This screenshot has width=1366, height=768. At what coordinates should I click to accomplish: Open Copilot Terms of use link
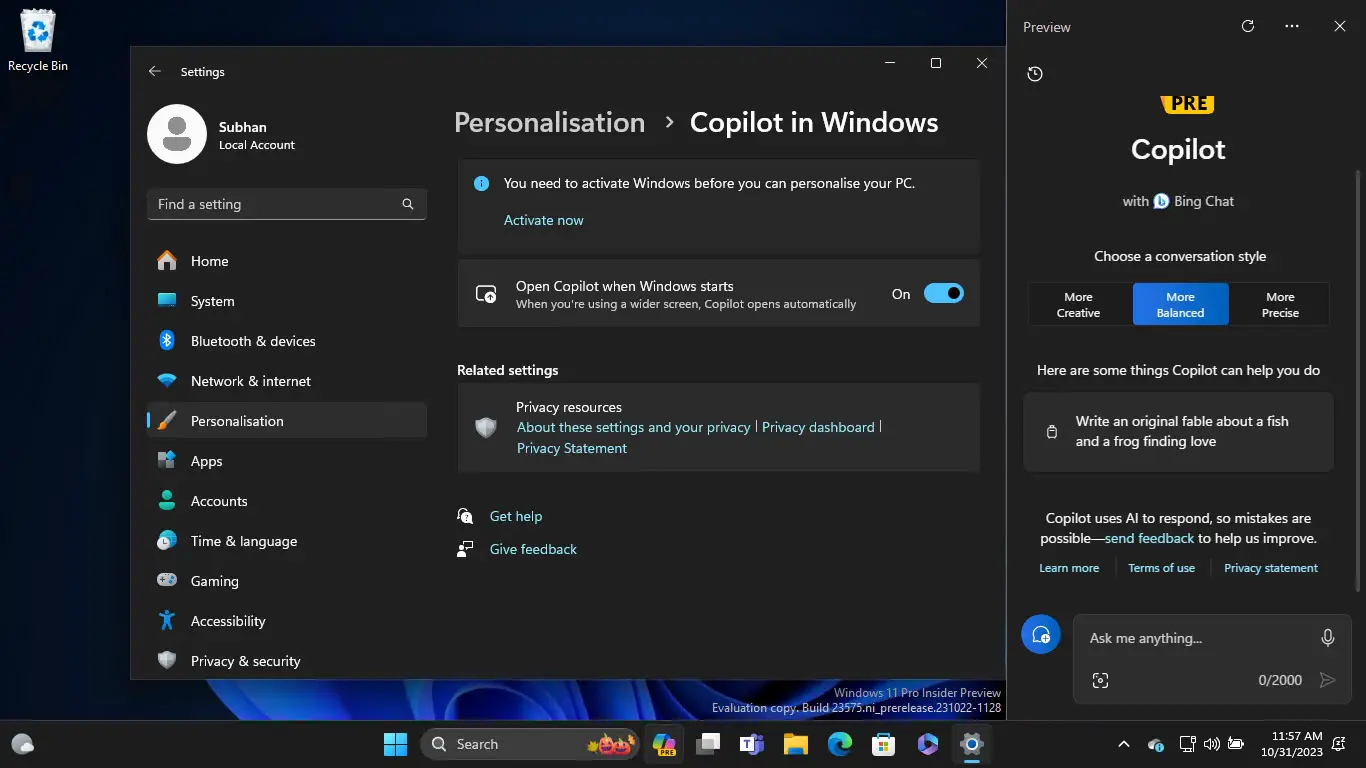click(1161, 568)
